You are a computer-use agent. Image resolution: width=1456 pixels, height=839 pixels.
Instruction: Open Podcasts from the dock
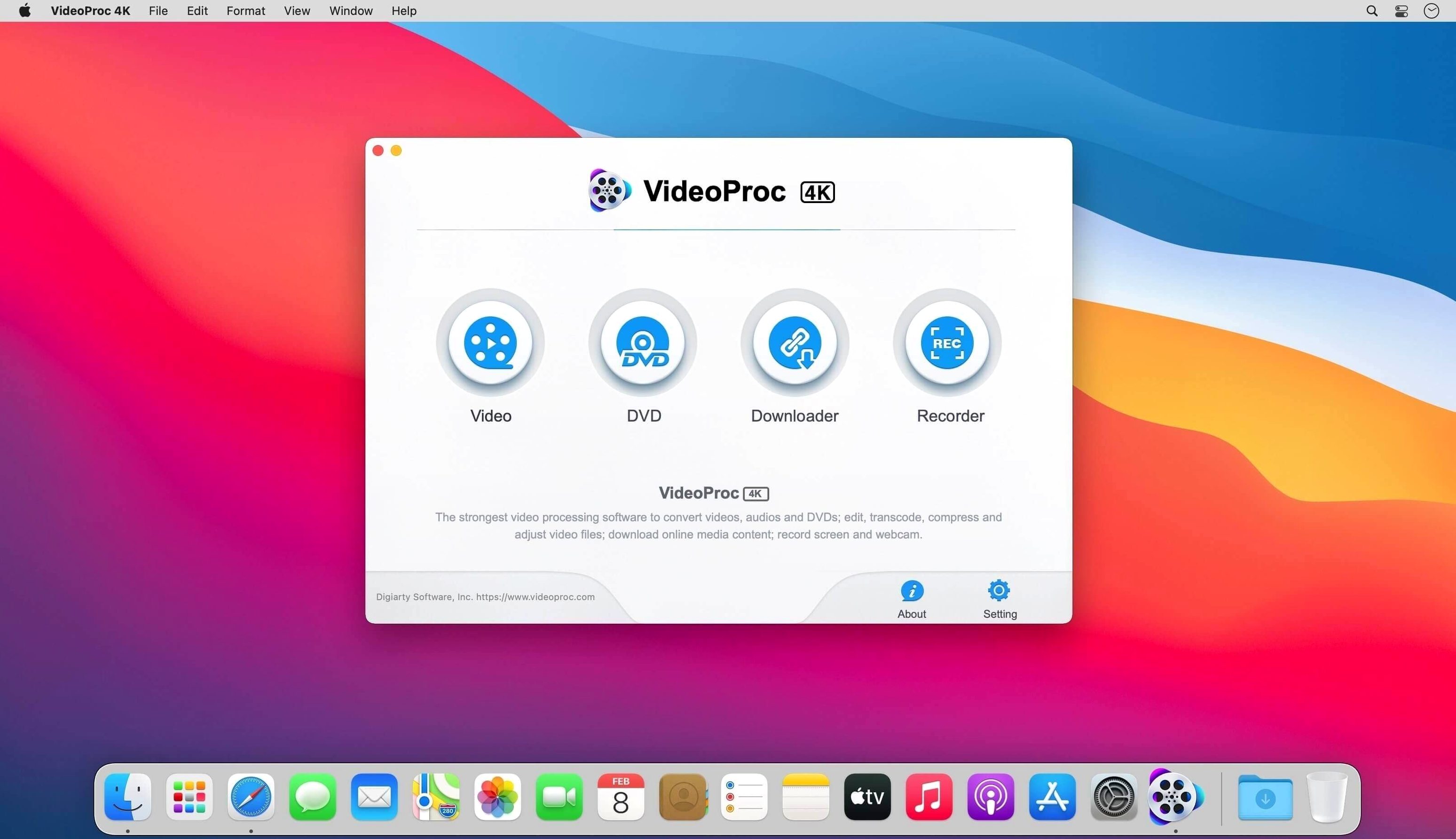tap(991, 797)
